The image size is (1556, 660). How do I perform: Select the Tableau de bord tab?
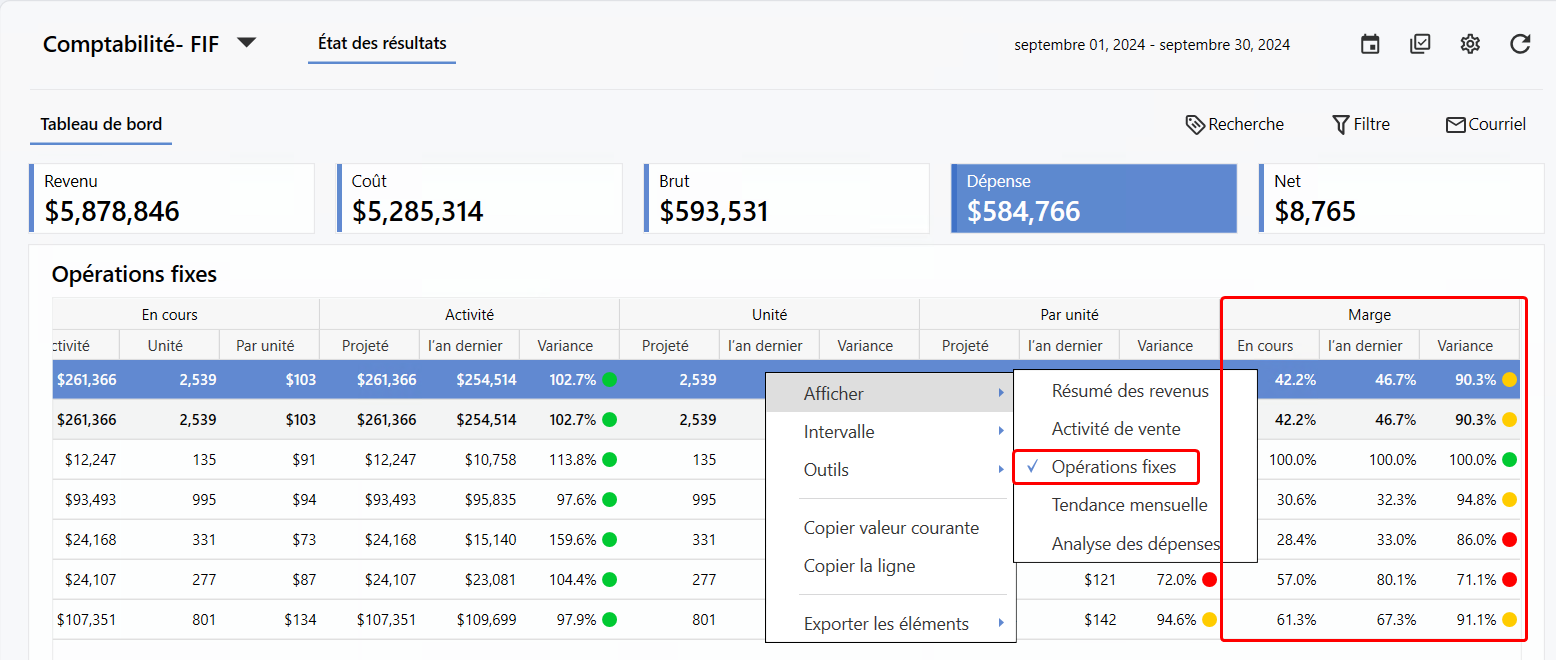(101, 125)
